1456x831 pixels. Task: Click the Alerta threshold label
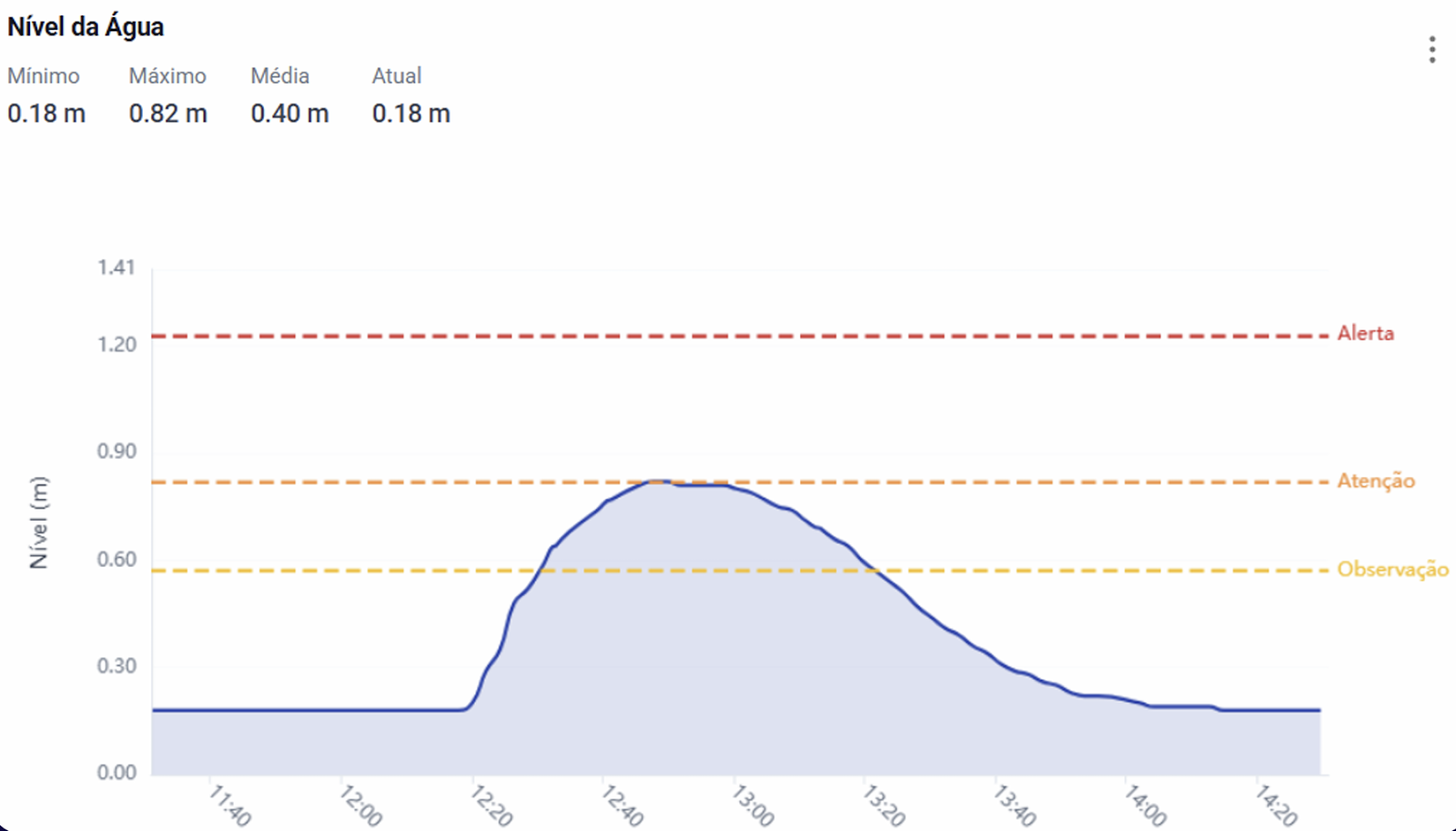coord(1365,333)
